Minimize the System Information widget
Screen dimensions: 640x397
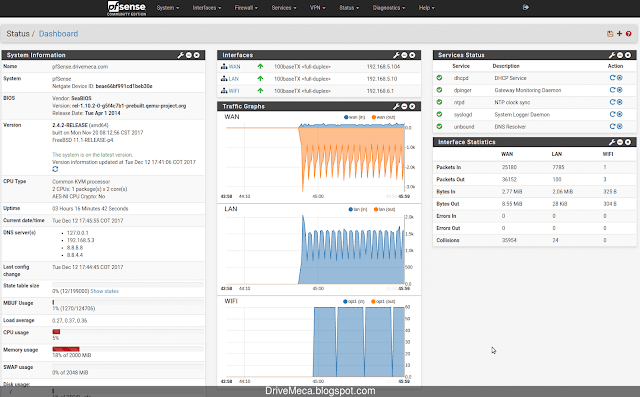[x=189, y=55]
